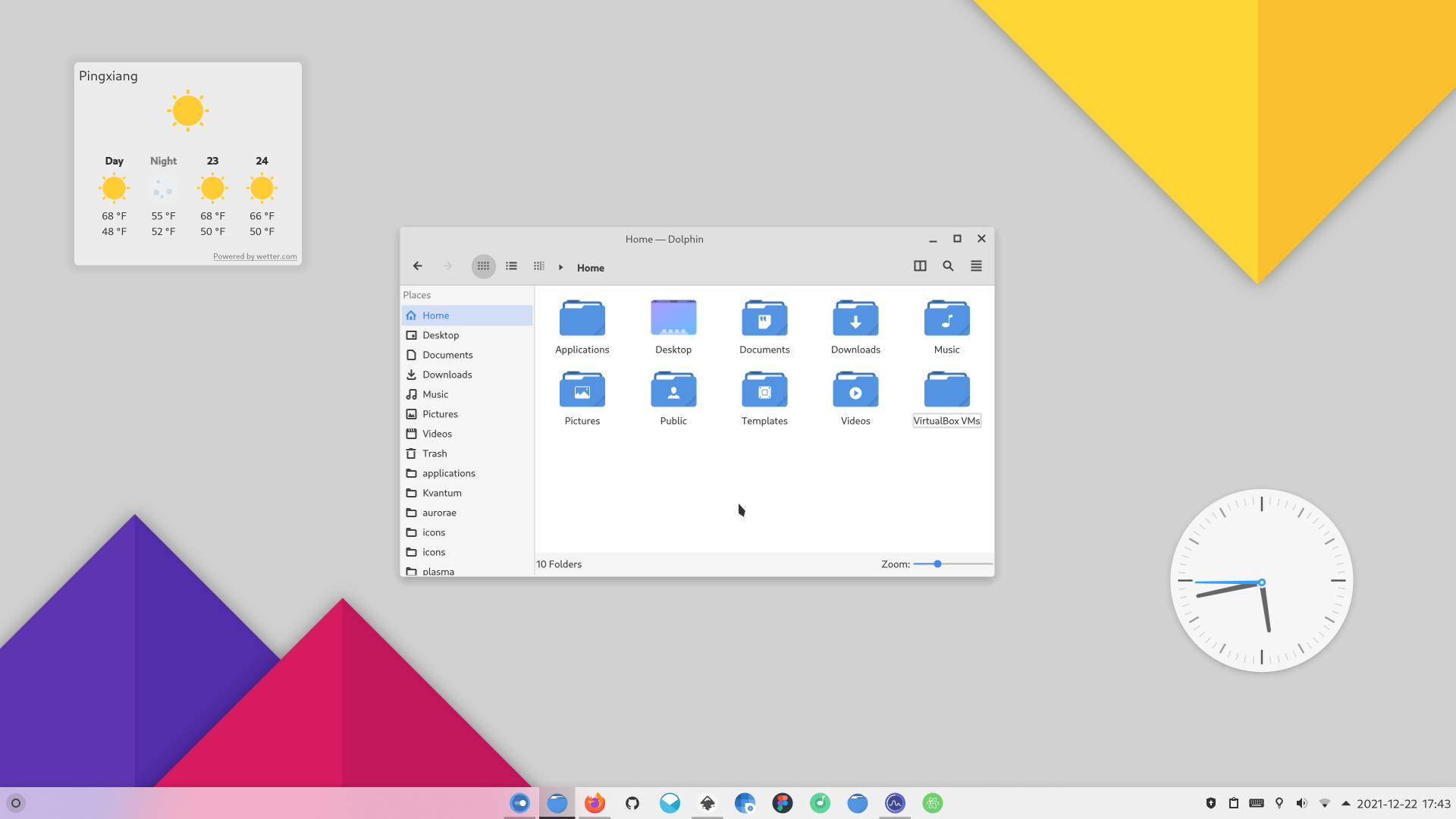Expand hidden system tray icons
Viewport: 1456px width, 819px height.
click(x=1346, y=803)
